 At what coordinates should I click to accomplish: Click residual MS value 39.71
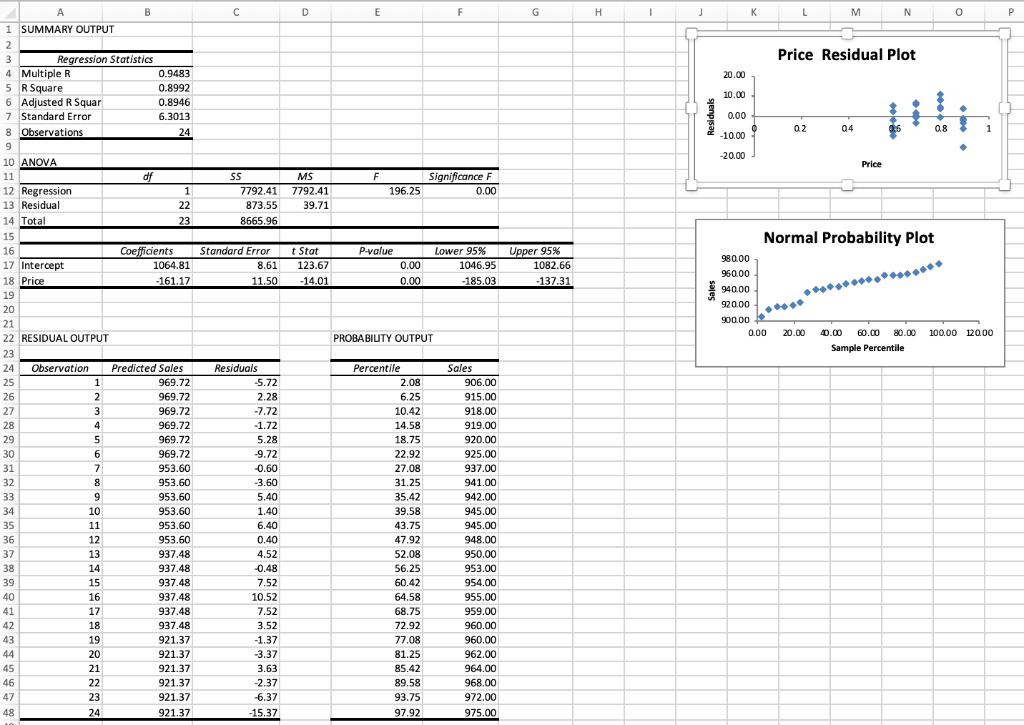[305, 205]
